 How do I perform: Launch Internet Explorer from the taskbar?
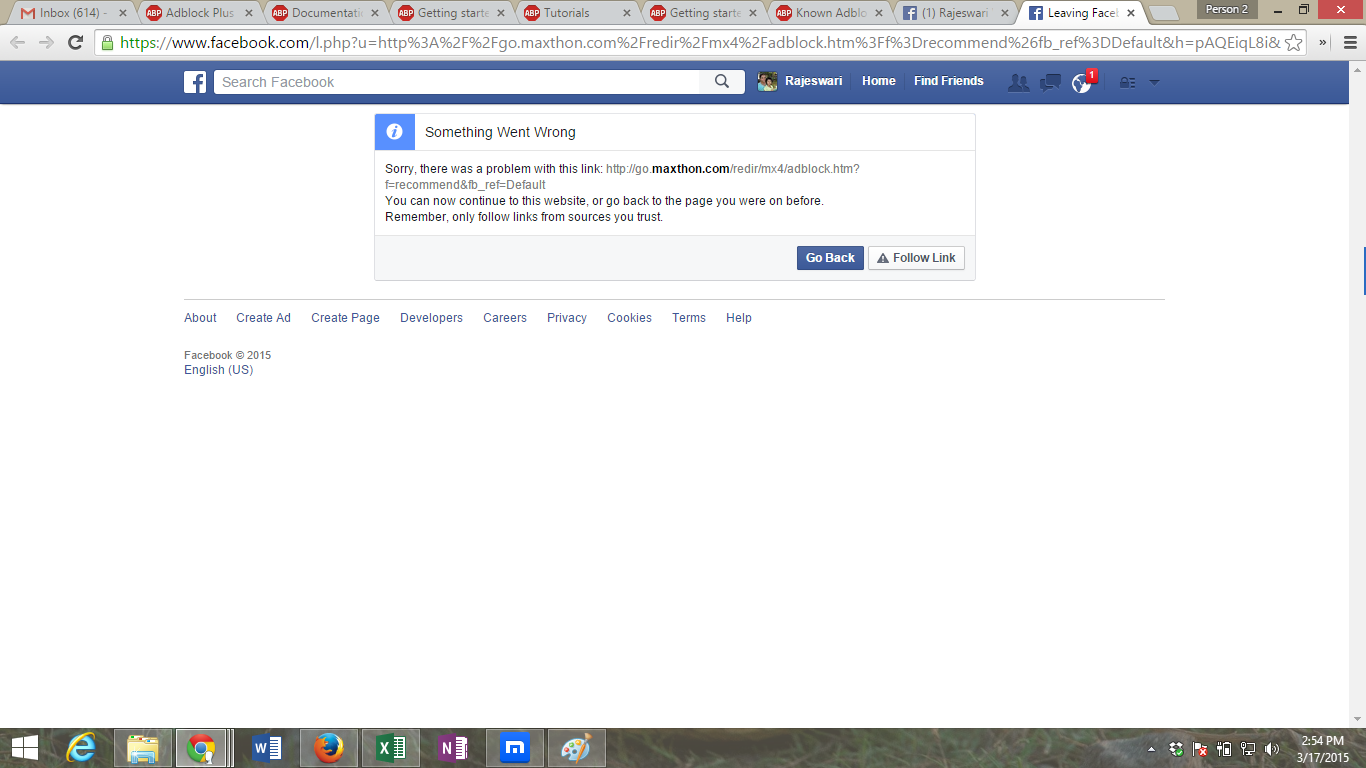tap(81, 748)
